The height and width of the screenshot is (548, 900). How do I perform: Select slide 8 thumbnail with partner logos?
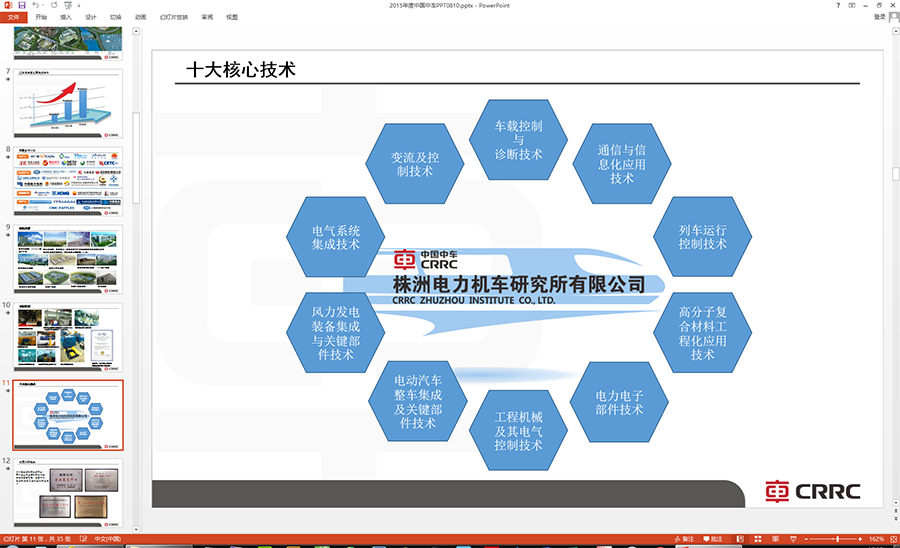[68, 181]
